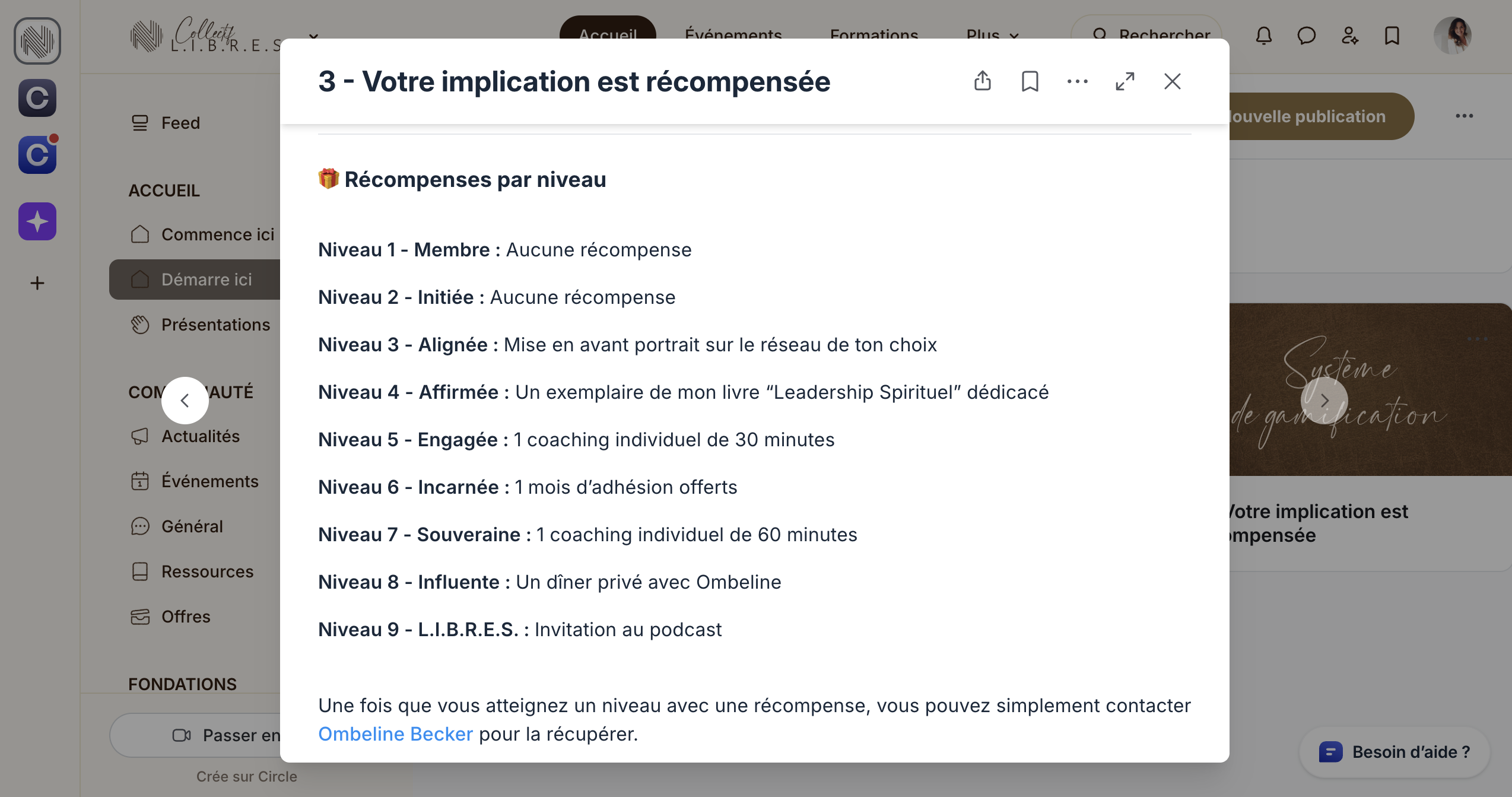Bookmark the post in the modal header
This screenshot has width=1512, height=797.
[x=1030, y=81]
